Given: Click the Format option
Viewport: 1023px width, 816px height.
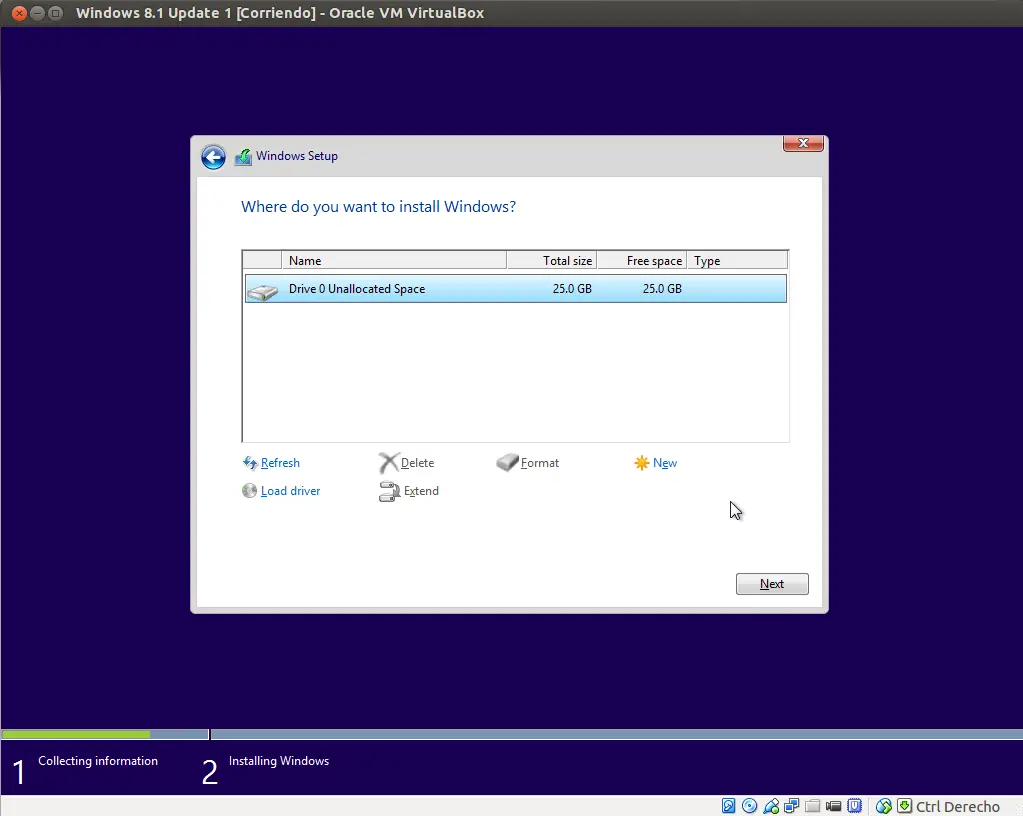Looking at the screenshot, I should point(540,463).
